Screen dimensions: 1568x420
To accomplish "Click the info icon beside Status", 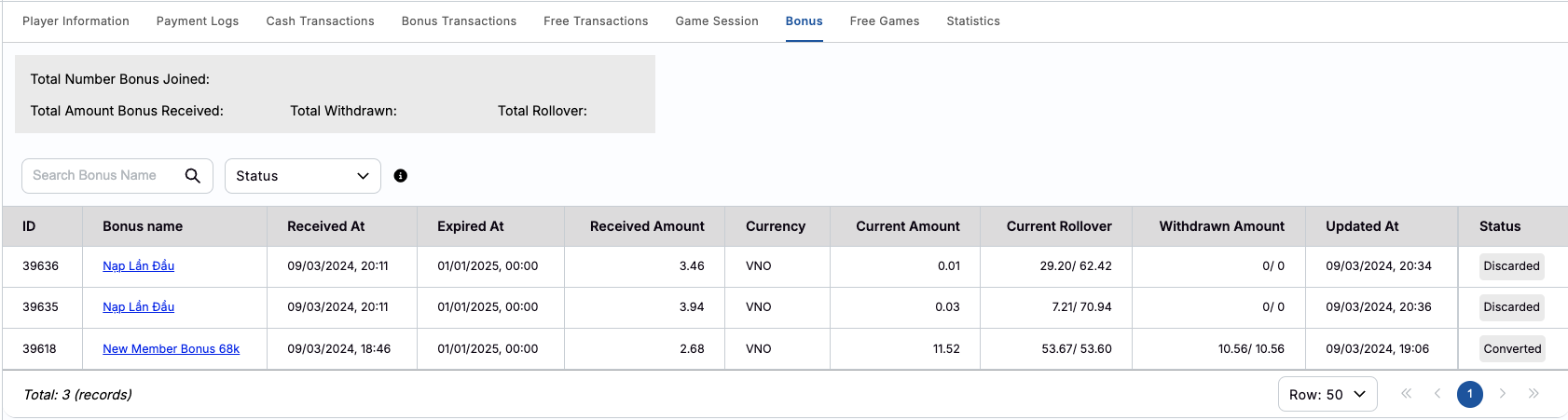I will pyautogui.click(x=401, y=176).
